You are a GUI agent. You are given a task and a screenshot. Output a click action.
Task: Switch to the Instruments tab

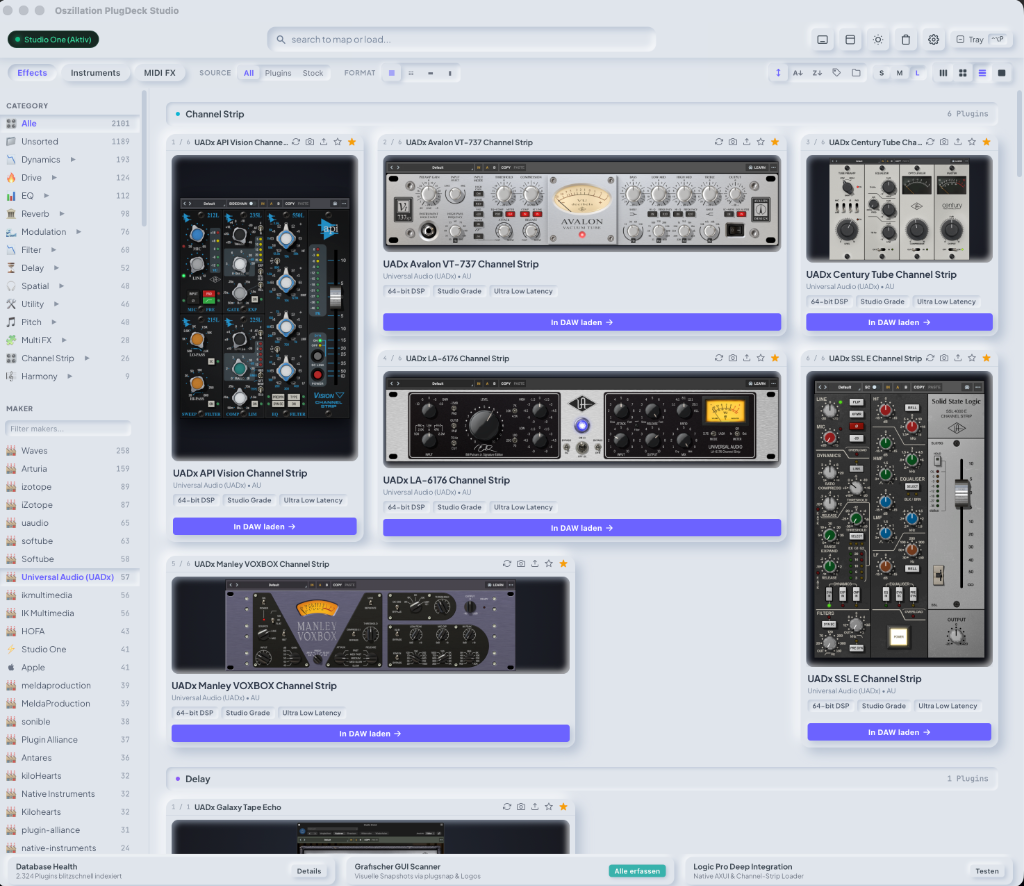pyautogui.click(x=95, y=73)
